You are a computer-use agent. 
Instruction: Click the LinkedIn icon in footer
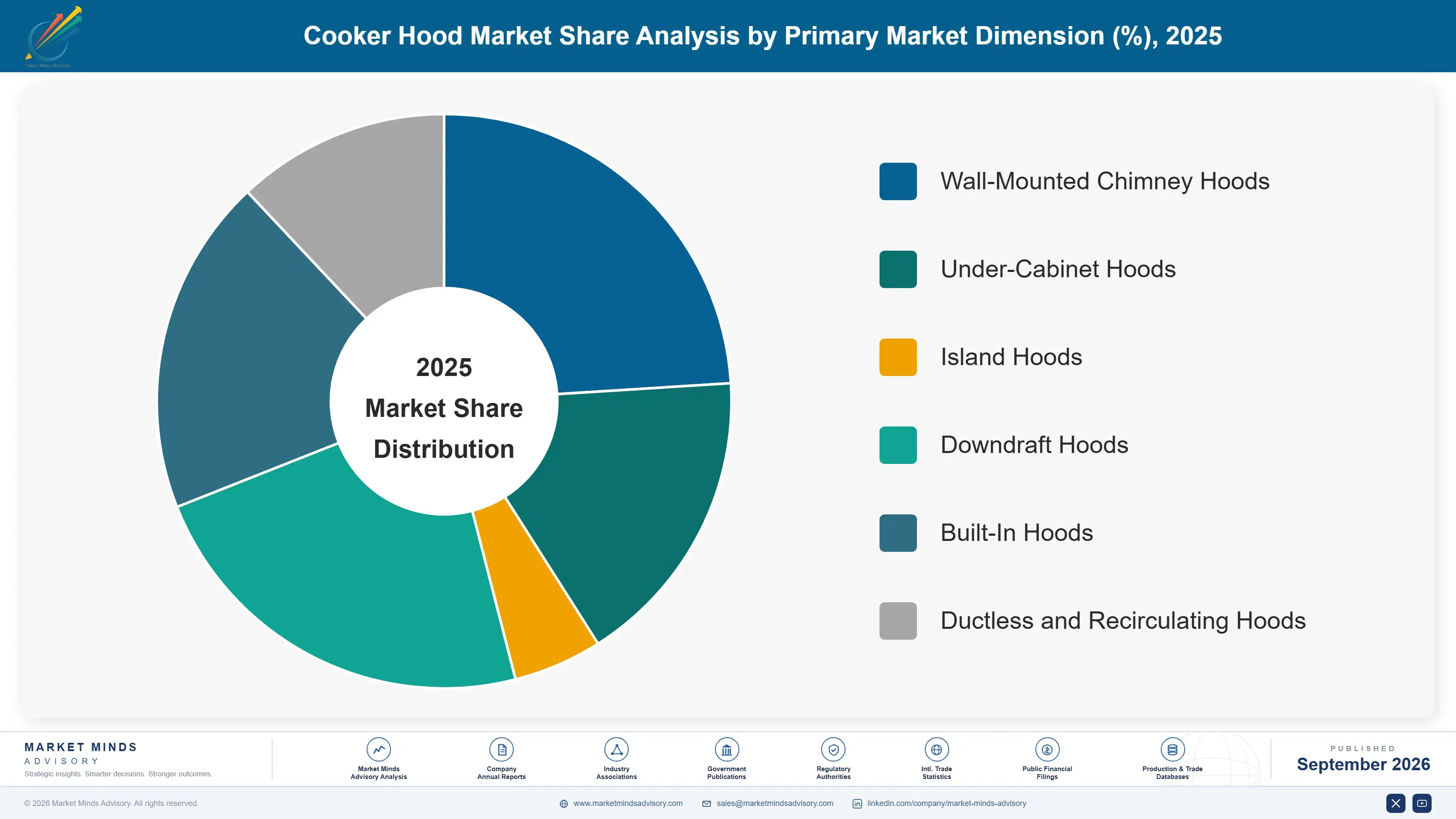pos(857,804)
